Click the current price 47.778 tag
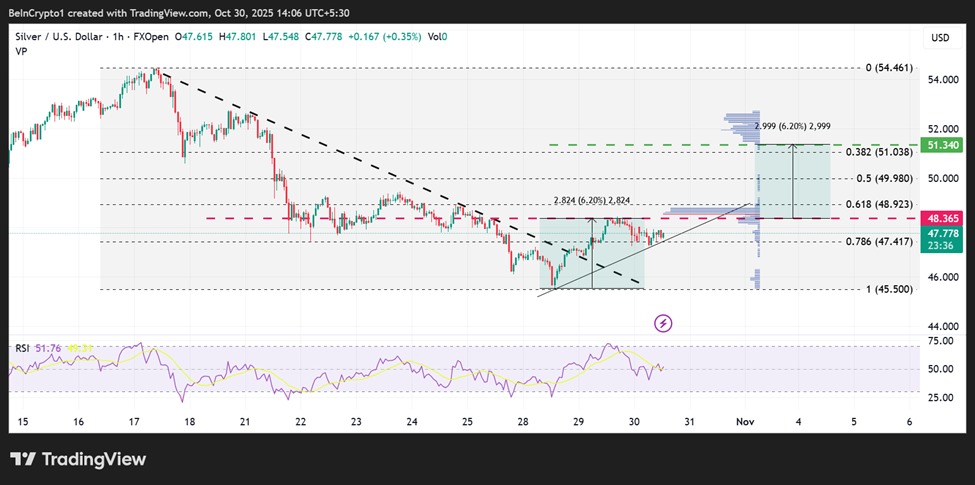The height and width of the screenshot is (485, 975). 943,233
